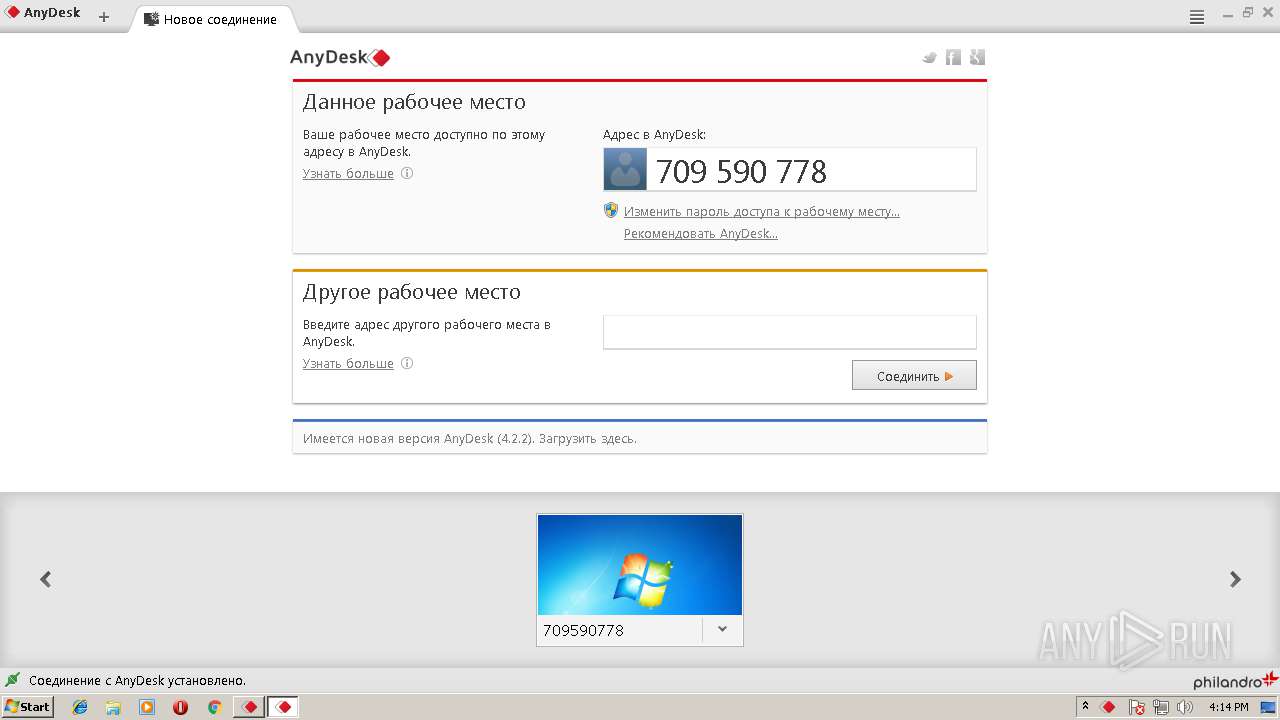Switch to the Новое соединение tab
The width and height of the screenshot is (1280, 720).
[x=212, y=19]
